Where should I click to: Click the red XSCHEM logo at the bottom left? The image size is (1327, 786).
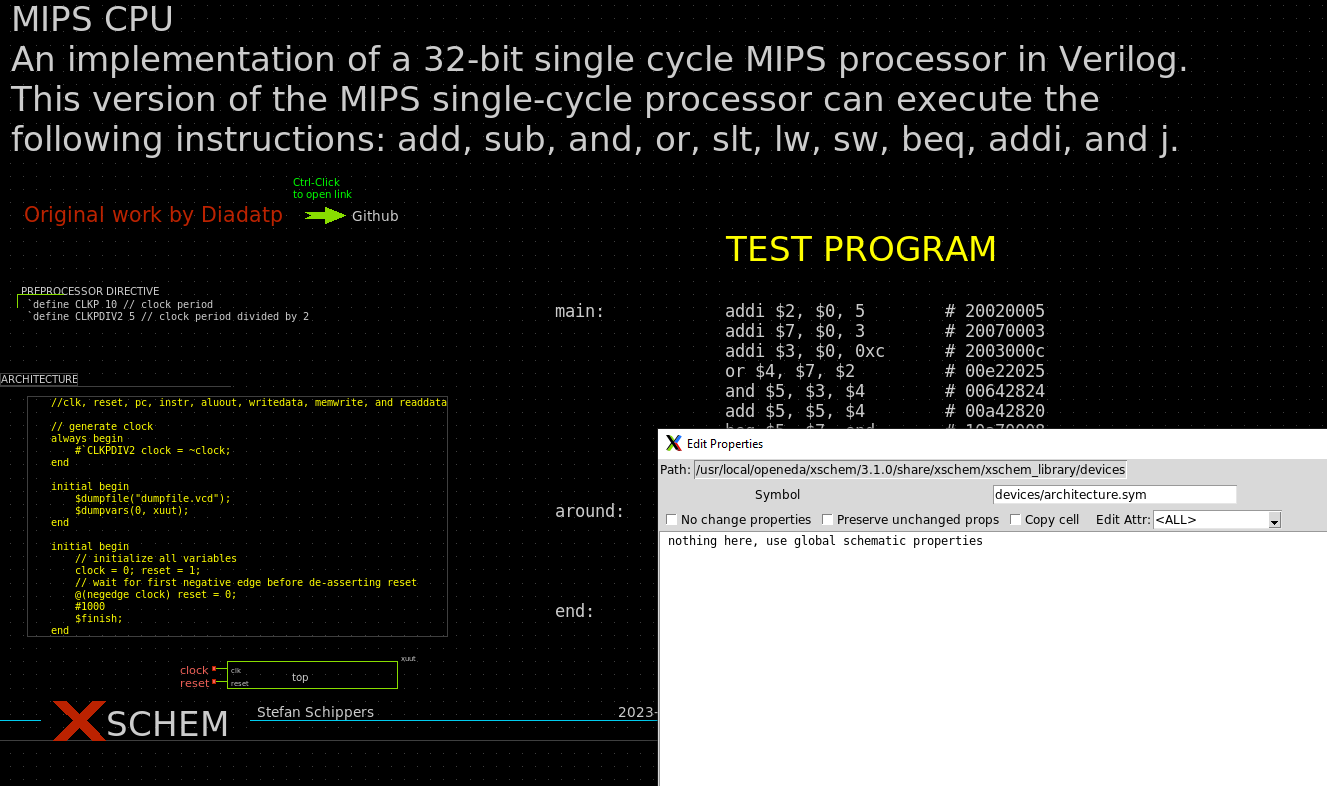[78, 721]
